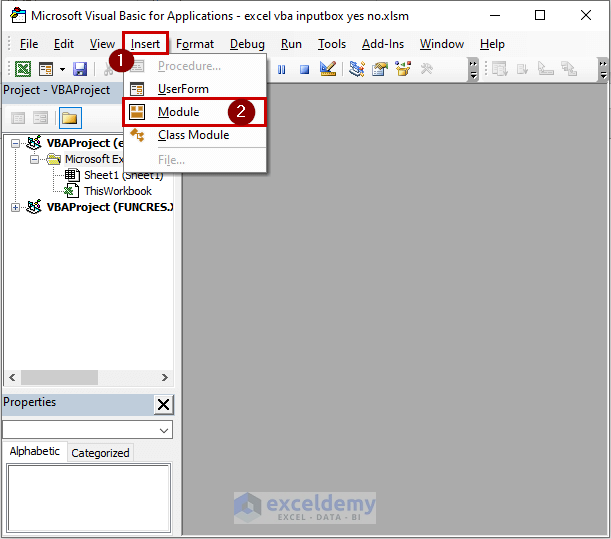
Task: Open the Add-Ins menu
Action: 383,44
